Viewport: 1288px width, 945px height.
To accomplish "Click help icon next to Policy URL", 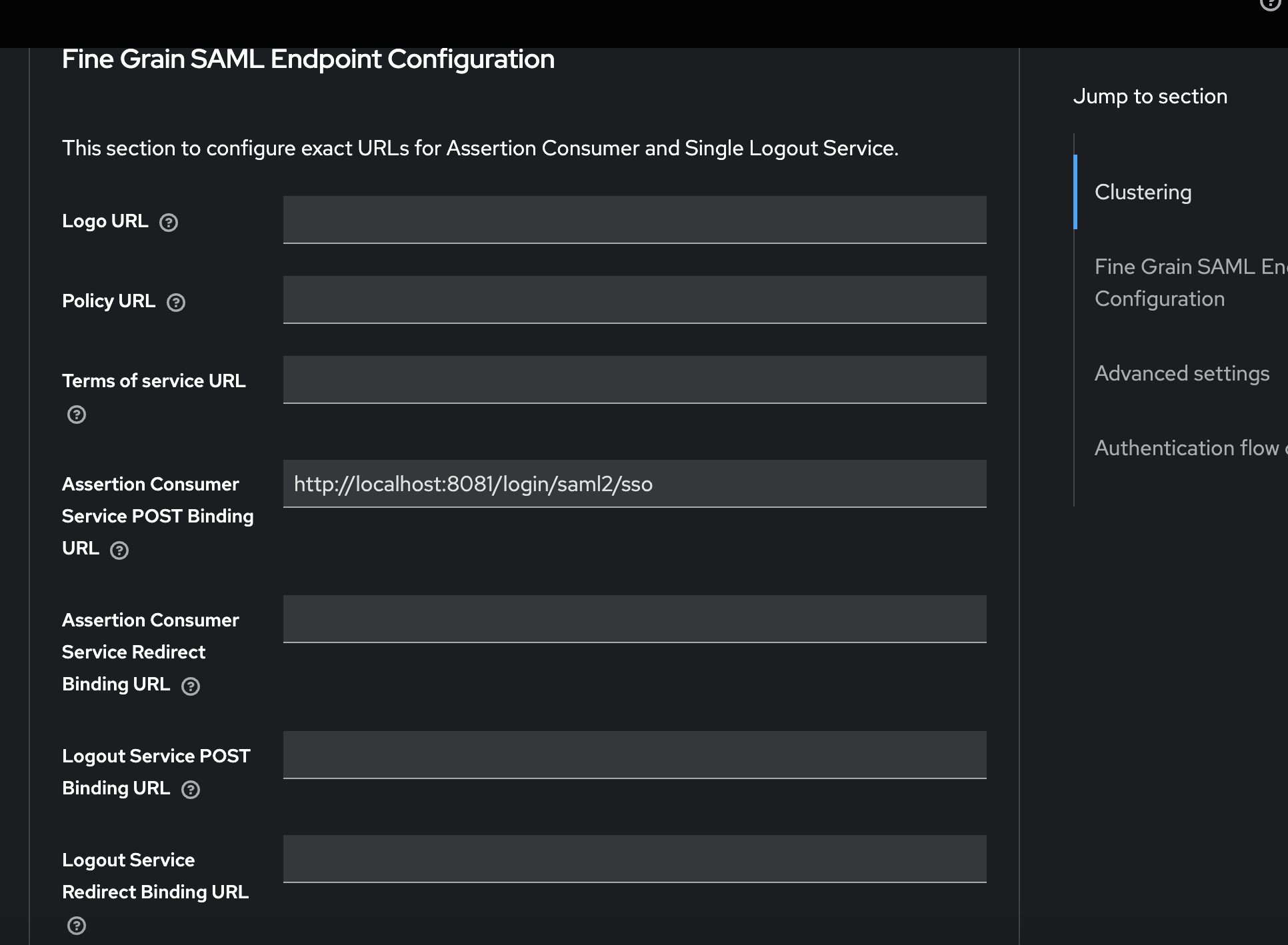I will (176, 303).
